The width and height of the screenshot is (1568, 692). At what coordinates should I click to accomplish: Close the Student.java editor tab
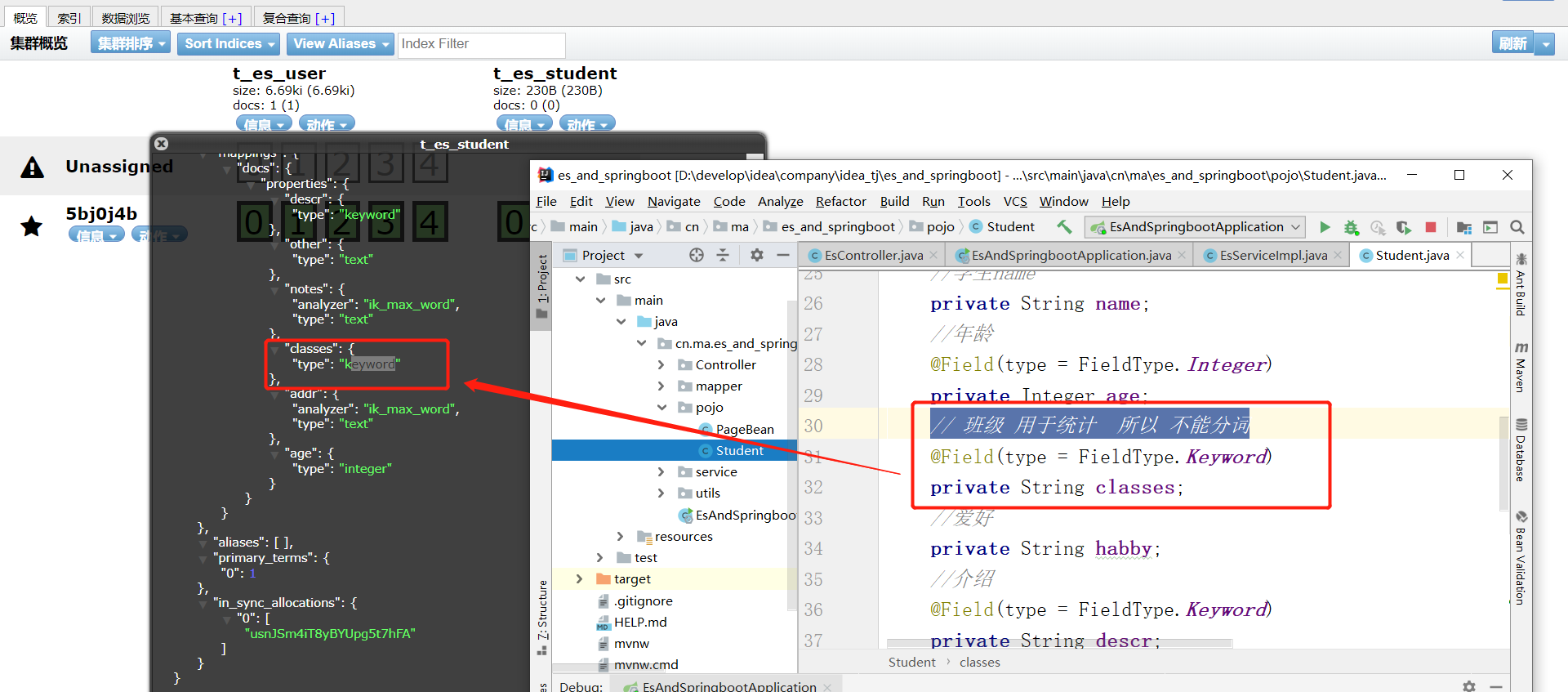[x=1460, y=255]
